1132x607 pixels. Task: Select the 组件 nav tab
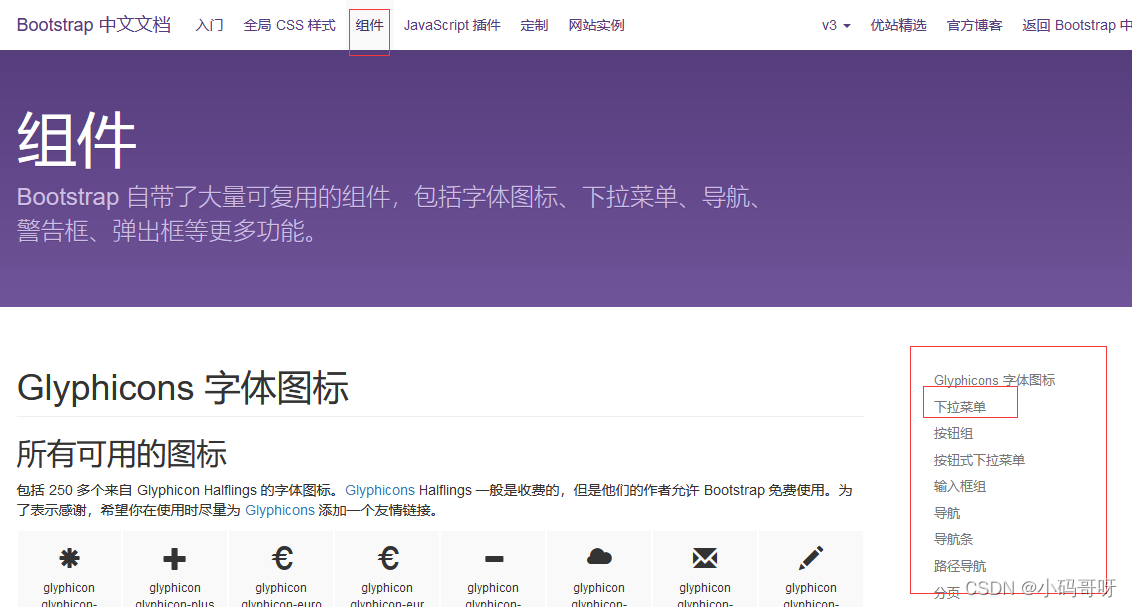370,25
